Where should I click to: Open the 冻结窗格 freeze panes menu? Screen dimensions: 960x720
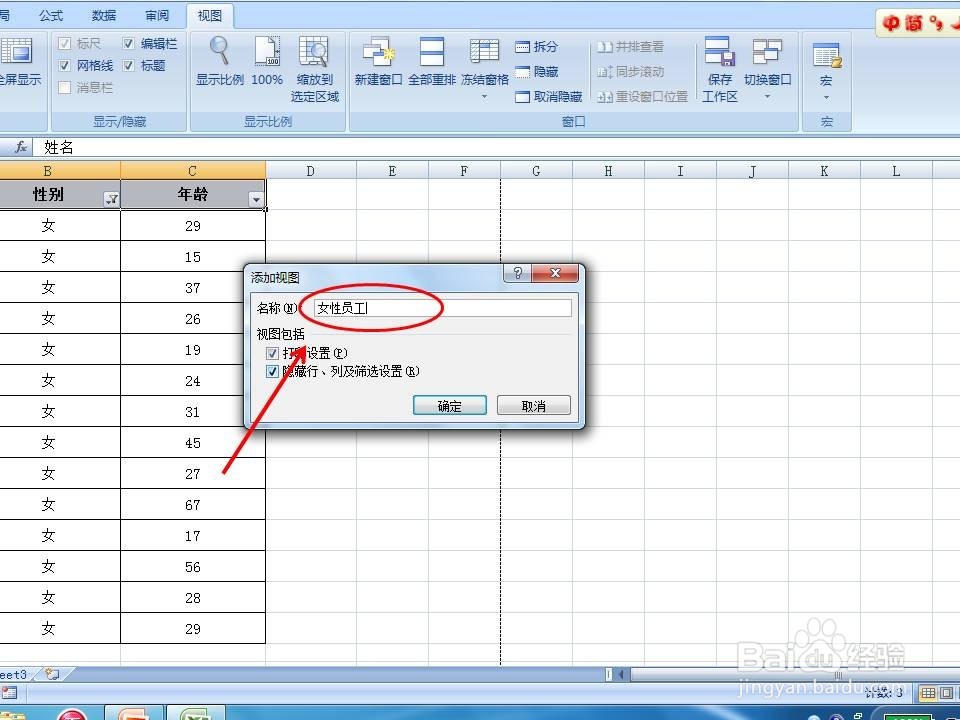click(x=484, y=69)
